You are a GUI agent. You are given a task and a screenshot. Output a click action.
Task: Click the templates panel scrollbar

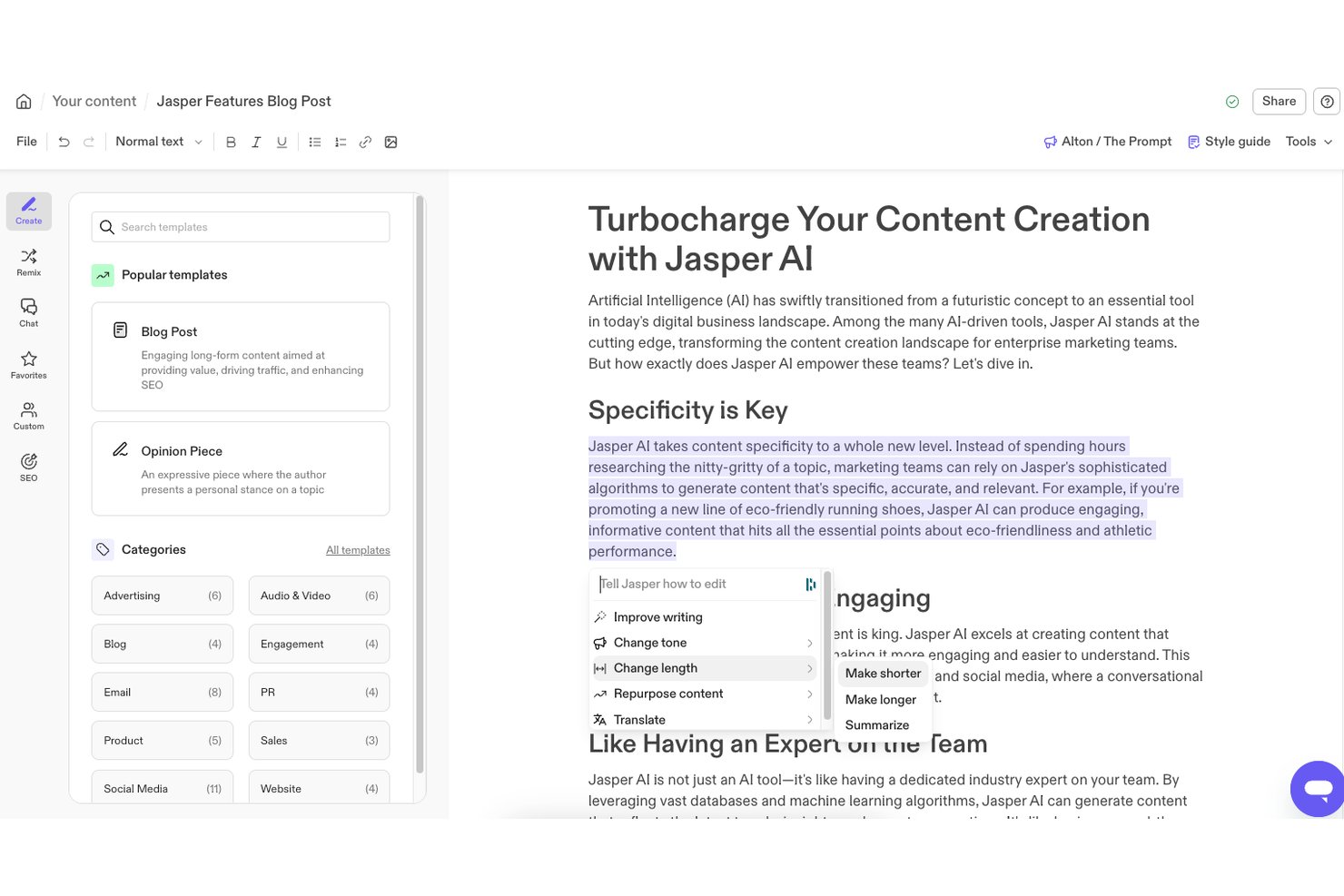(420, 486)
